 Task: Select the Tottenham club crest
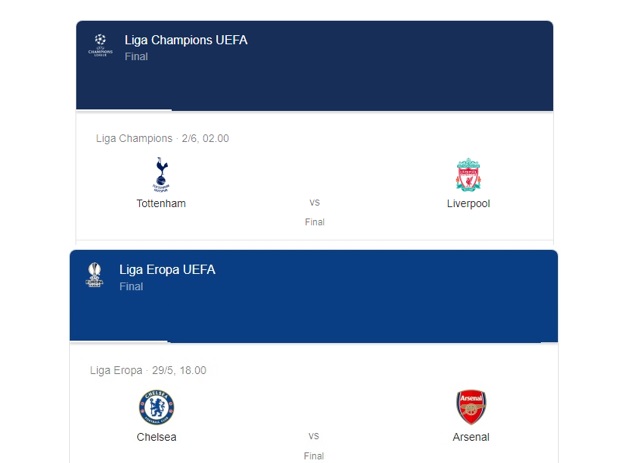click(161, 174)
